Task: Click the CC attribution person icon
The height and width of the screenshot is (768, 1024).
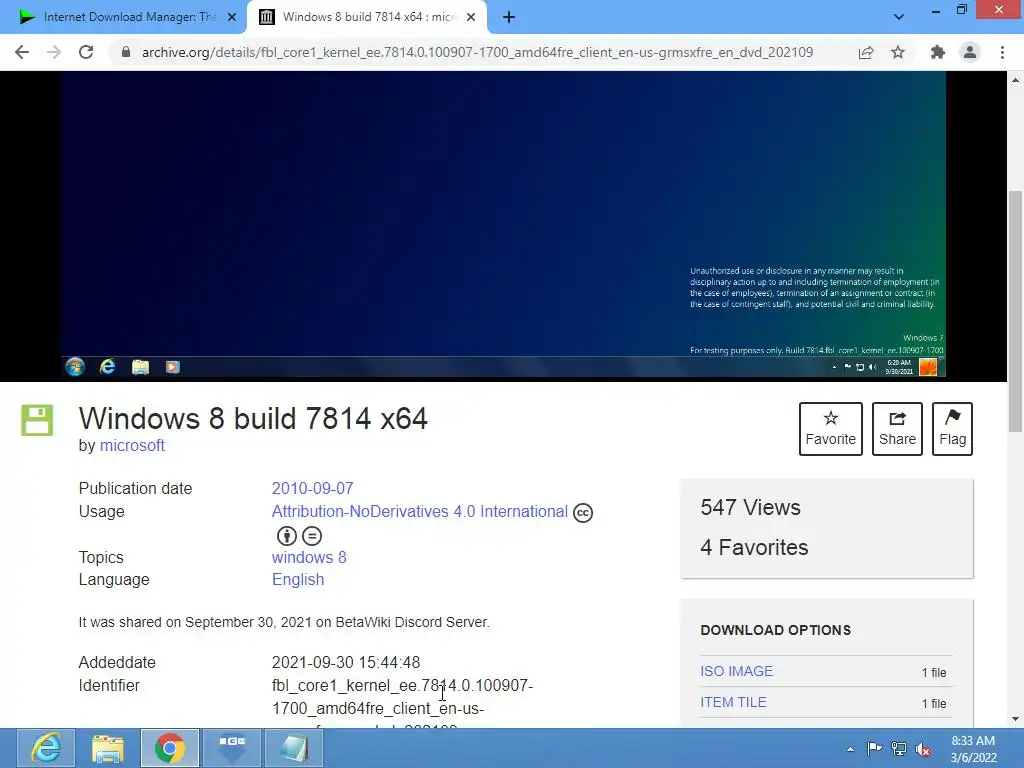Action: click(x=287, y=536)
